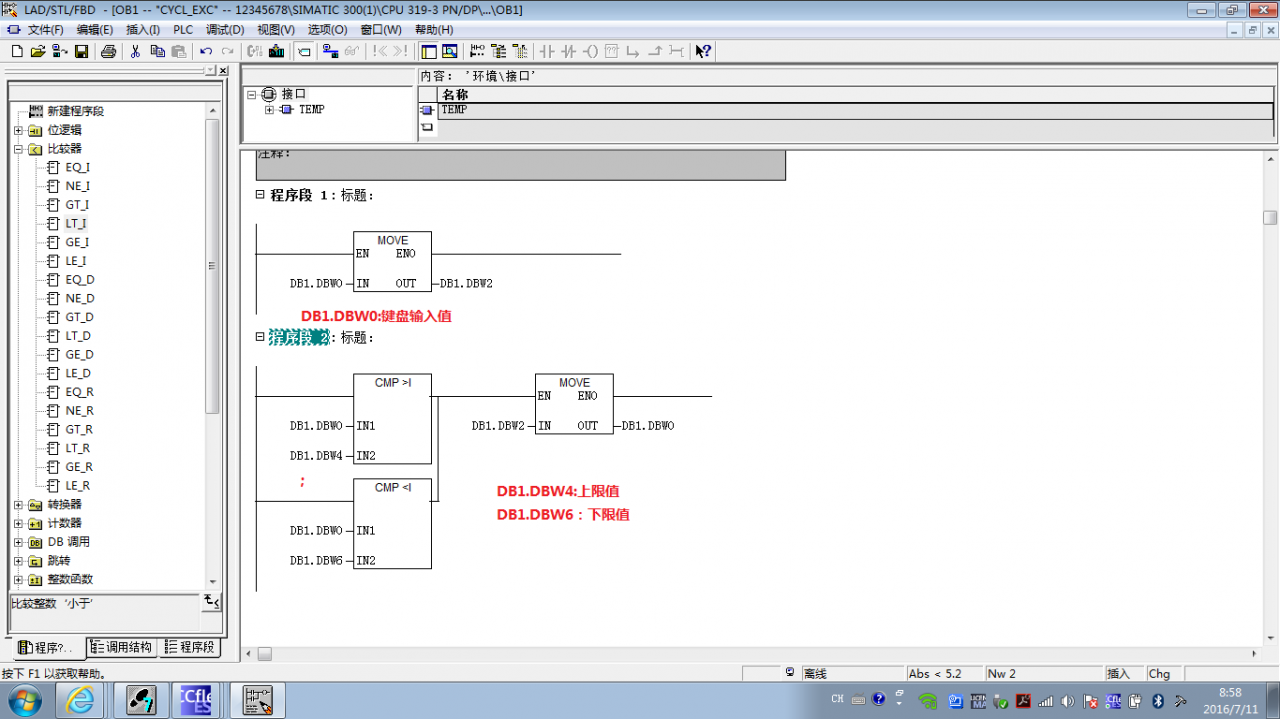Click the DB1.DBW4 IN2 operand
Image resolution: width=1280 pixels, height=719 pixels.
(x=316, y=456)
